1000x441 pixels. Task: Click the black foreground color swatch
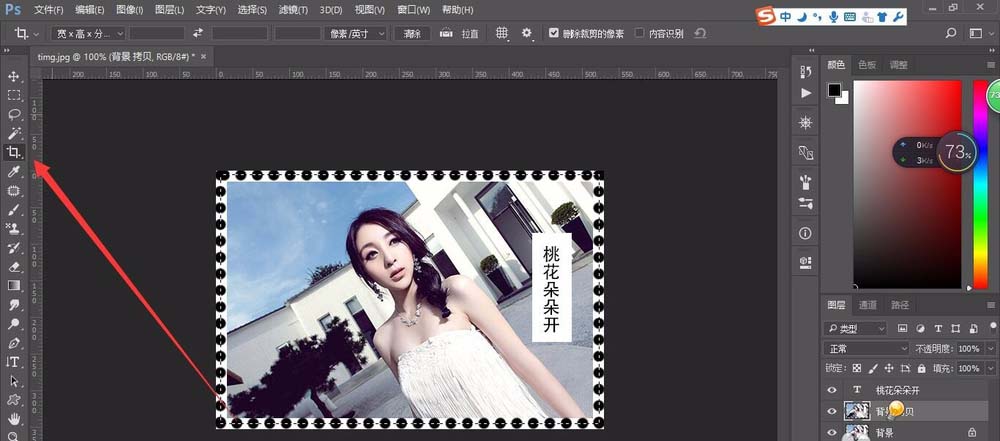pos(834,91)
